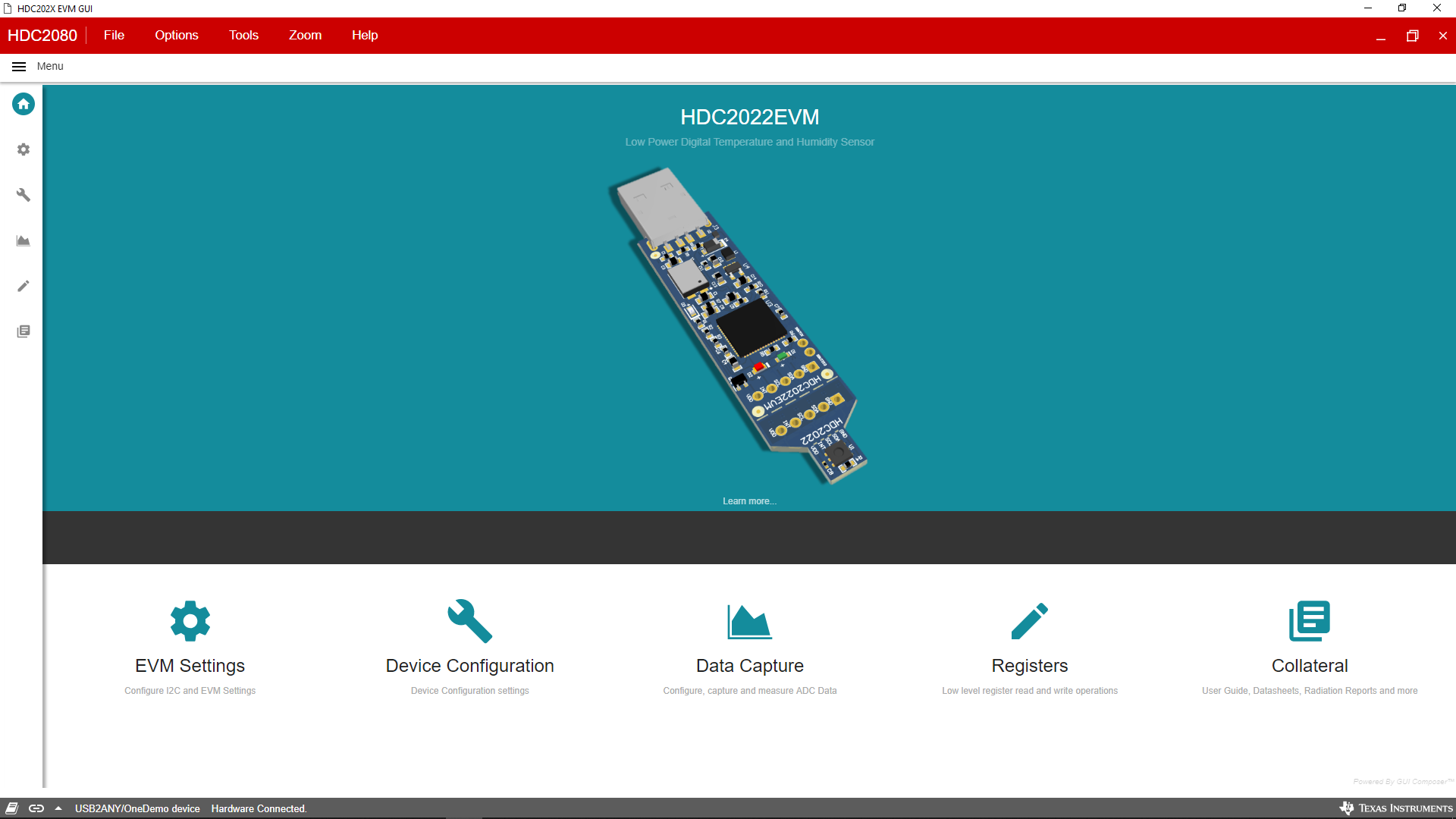Image resolution: width=1456 pixels, height=819 pixels.
Task: Click 'Low Power Digital Temperature and Humidity Sensor'
Action: point(750,142)
